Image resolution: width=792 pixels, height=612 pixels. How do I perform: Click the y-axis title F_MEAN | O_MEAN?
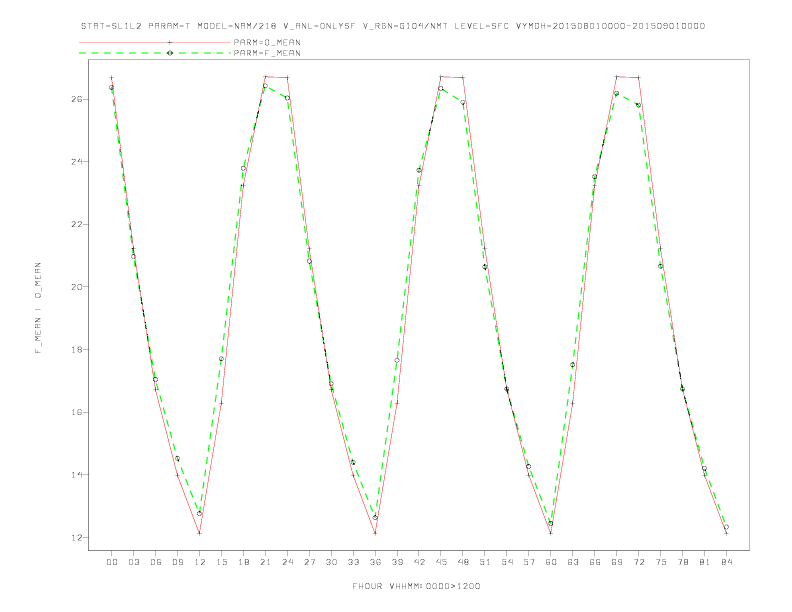[38, 308]
